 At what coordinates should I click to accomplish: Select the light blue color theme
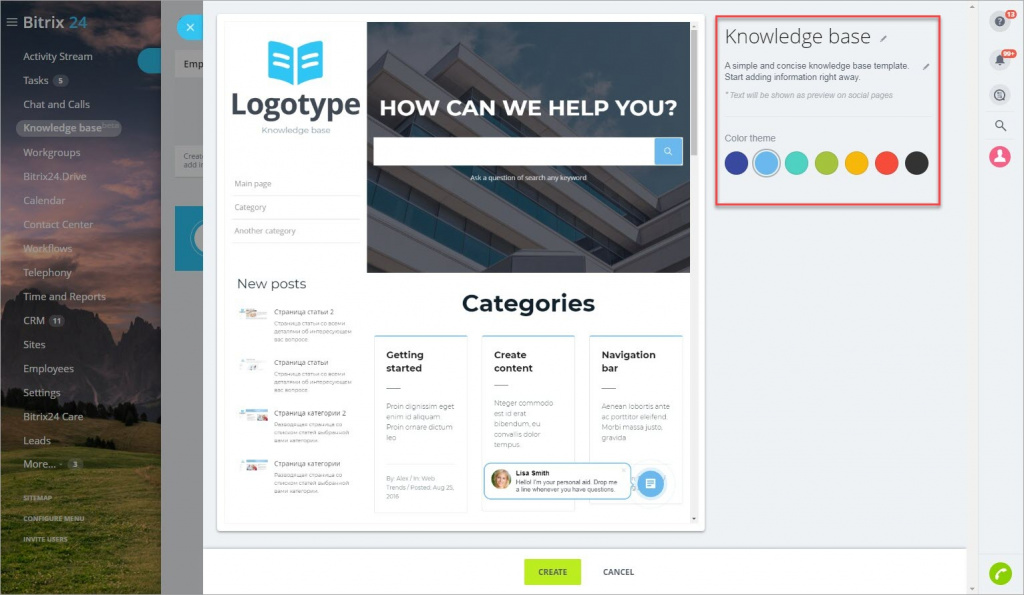[766, 163]
